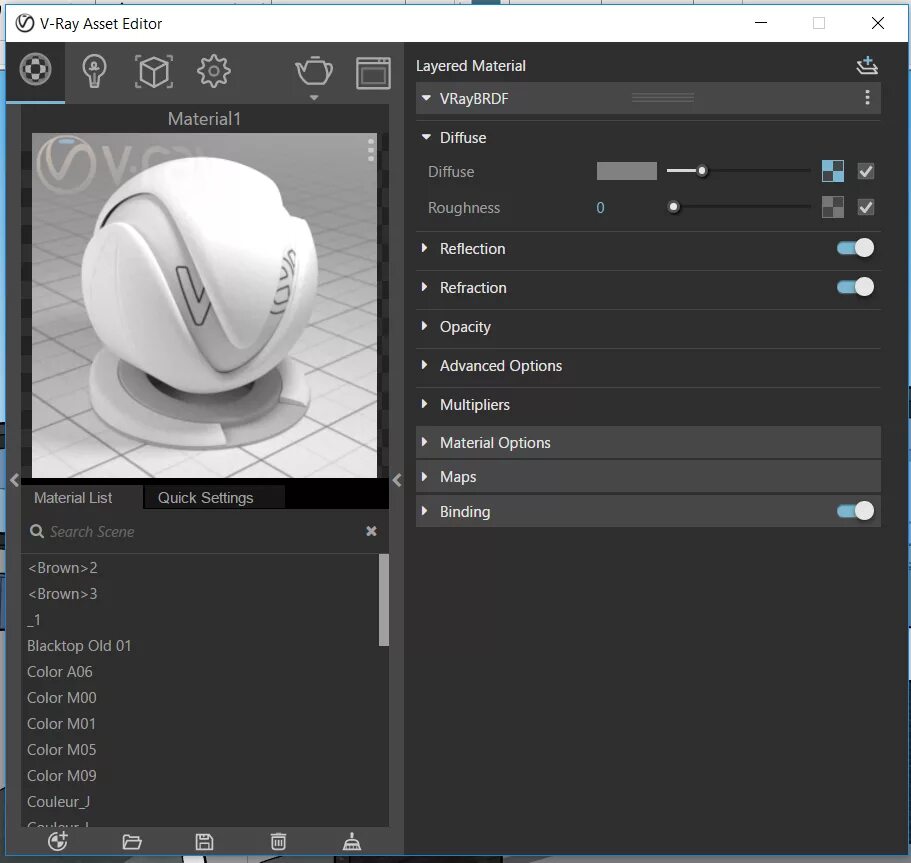The image size is (911, 863).
Task: Uncheck the Diffuse color checkbox
Action: click(865, 171)
